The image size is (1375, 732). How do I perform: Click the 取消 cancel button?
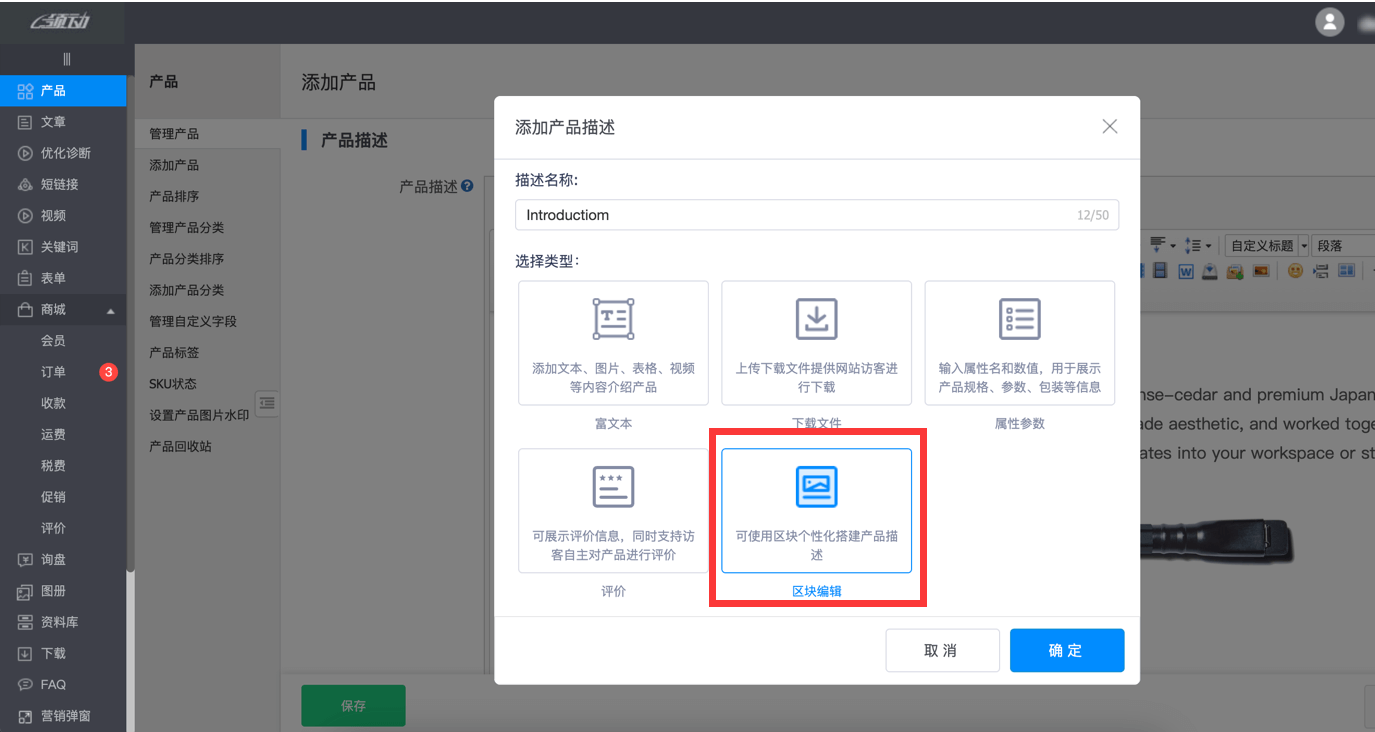(941, 650)
